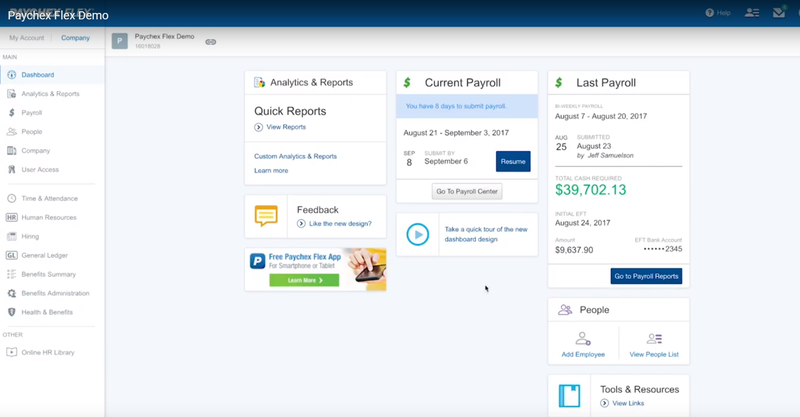This screenshot has height=417, width=800.
Task: Open the View People List link text
Action: pyautogui.click(x=654, y=354)
